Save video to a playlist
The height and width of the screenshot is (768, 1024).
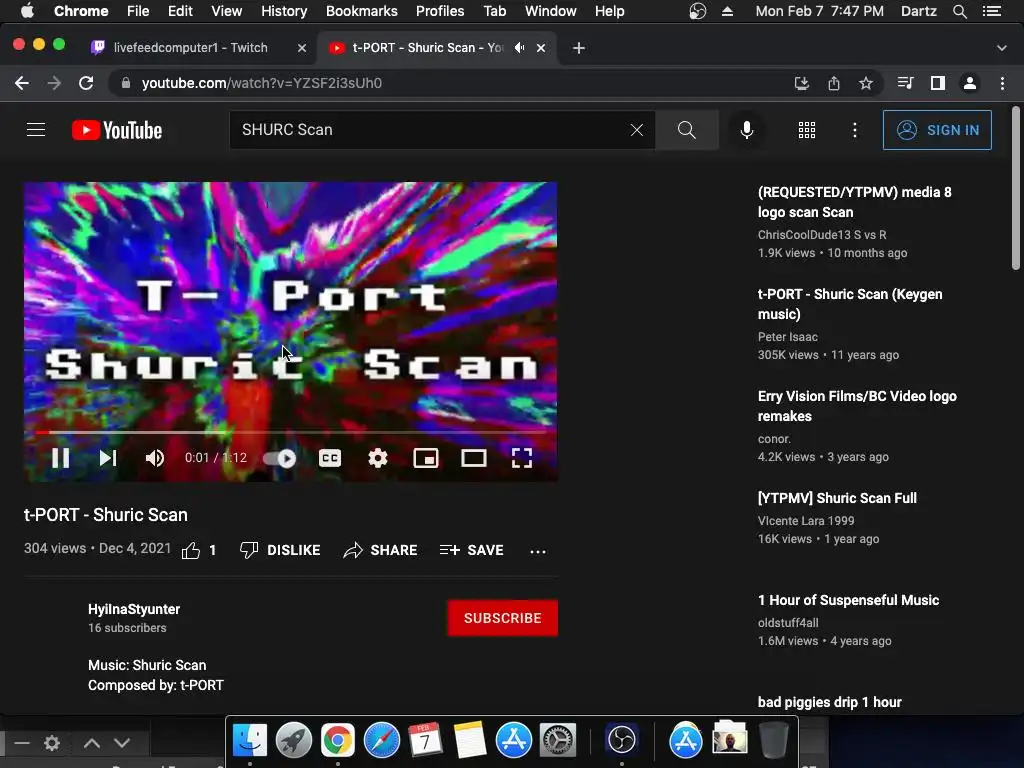(472, 551)
